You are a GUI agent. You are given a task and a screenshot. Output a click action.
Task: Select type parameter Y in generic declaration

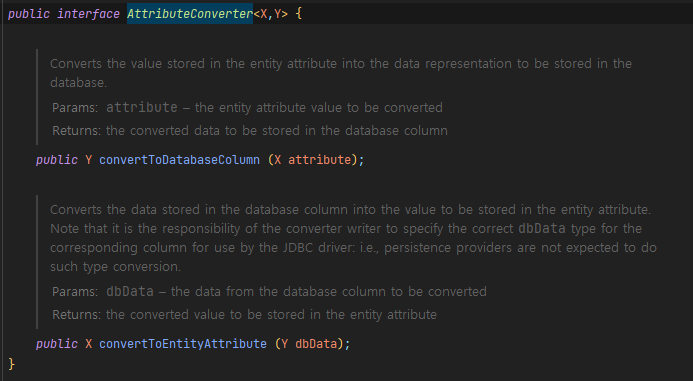click(x=278, y=14)
